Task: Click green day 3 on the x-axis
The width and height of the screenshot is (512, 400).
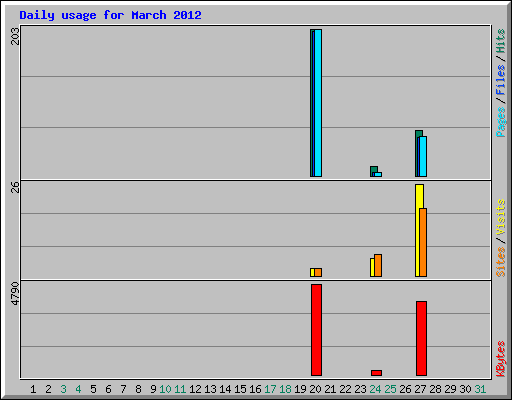Action: coord(63,389)
